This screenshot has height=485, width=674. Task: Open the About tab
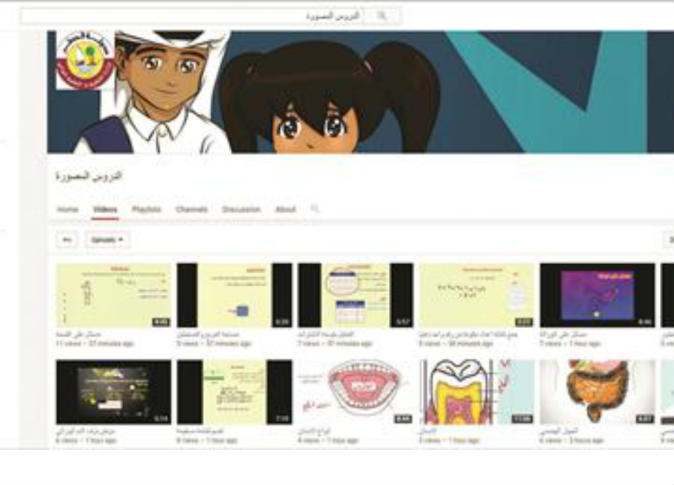click(x=286, y=210)
